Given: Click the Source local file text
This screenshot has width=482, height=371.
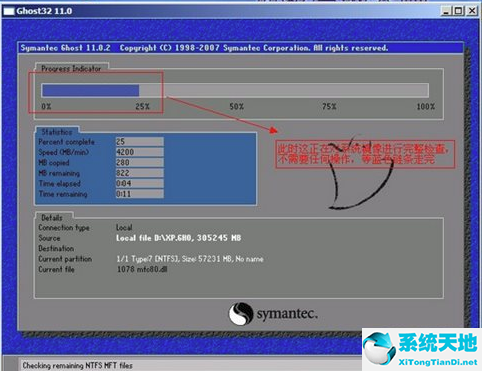Looking at the screenshot, I should (x=178, y=238).
